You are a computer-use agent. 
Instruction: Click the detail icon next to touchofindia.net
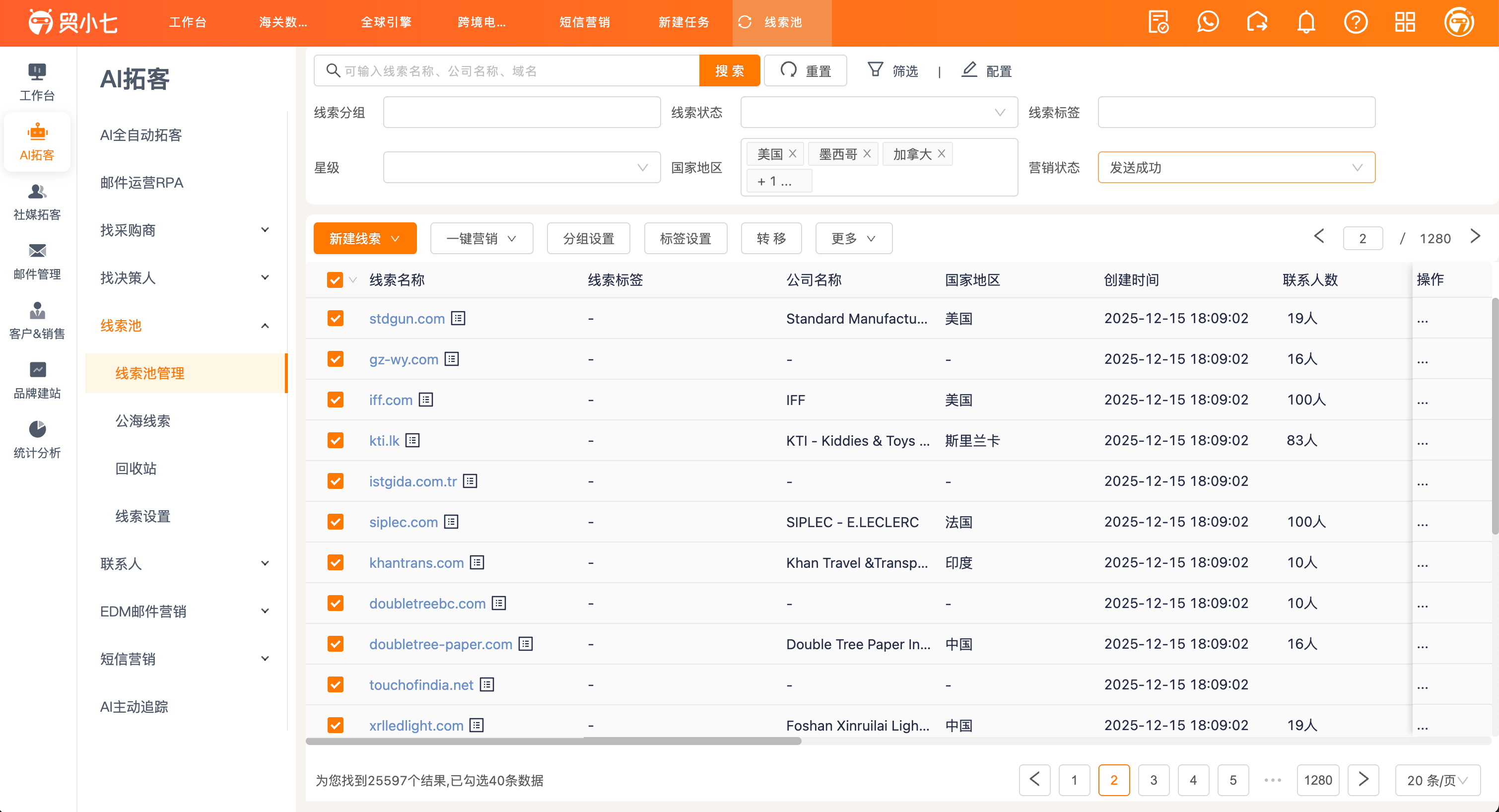(x=487, y=685)
